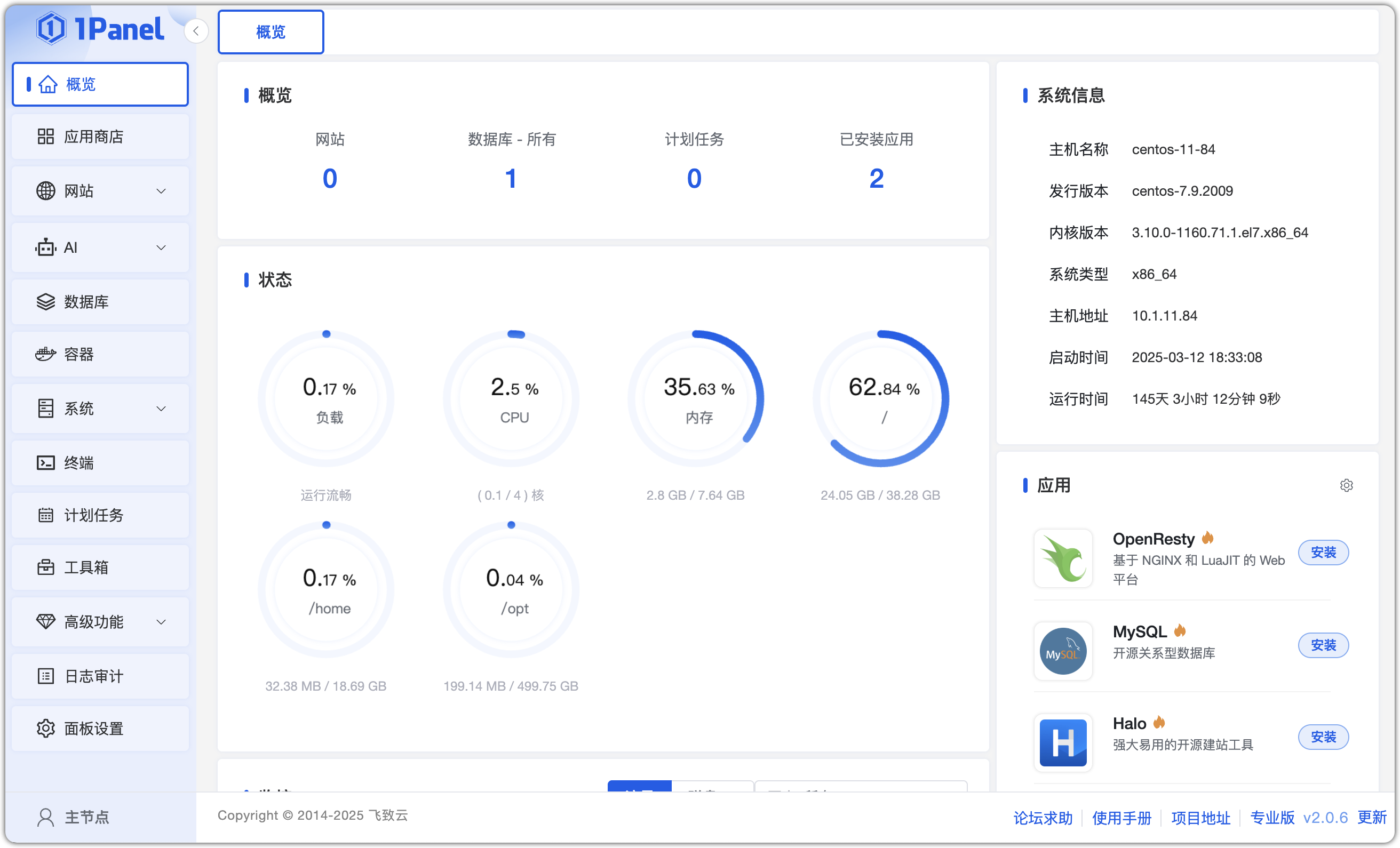Click the 已安装应用 count number
This screenshot has height=848, width=1400.
click(876, 179)
